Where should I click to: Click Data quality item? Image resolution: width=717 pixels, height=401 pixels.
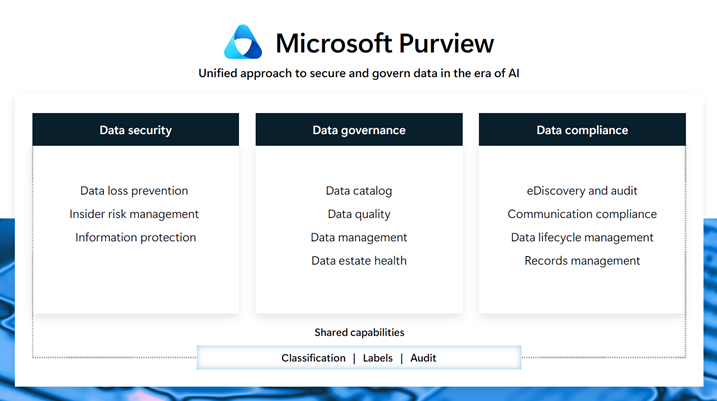tap(359, 214)
